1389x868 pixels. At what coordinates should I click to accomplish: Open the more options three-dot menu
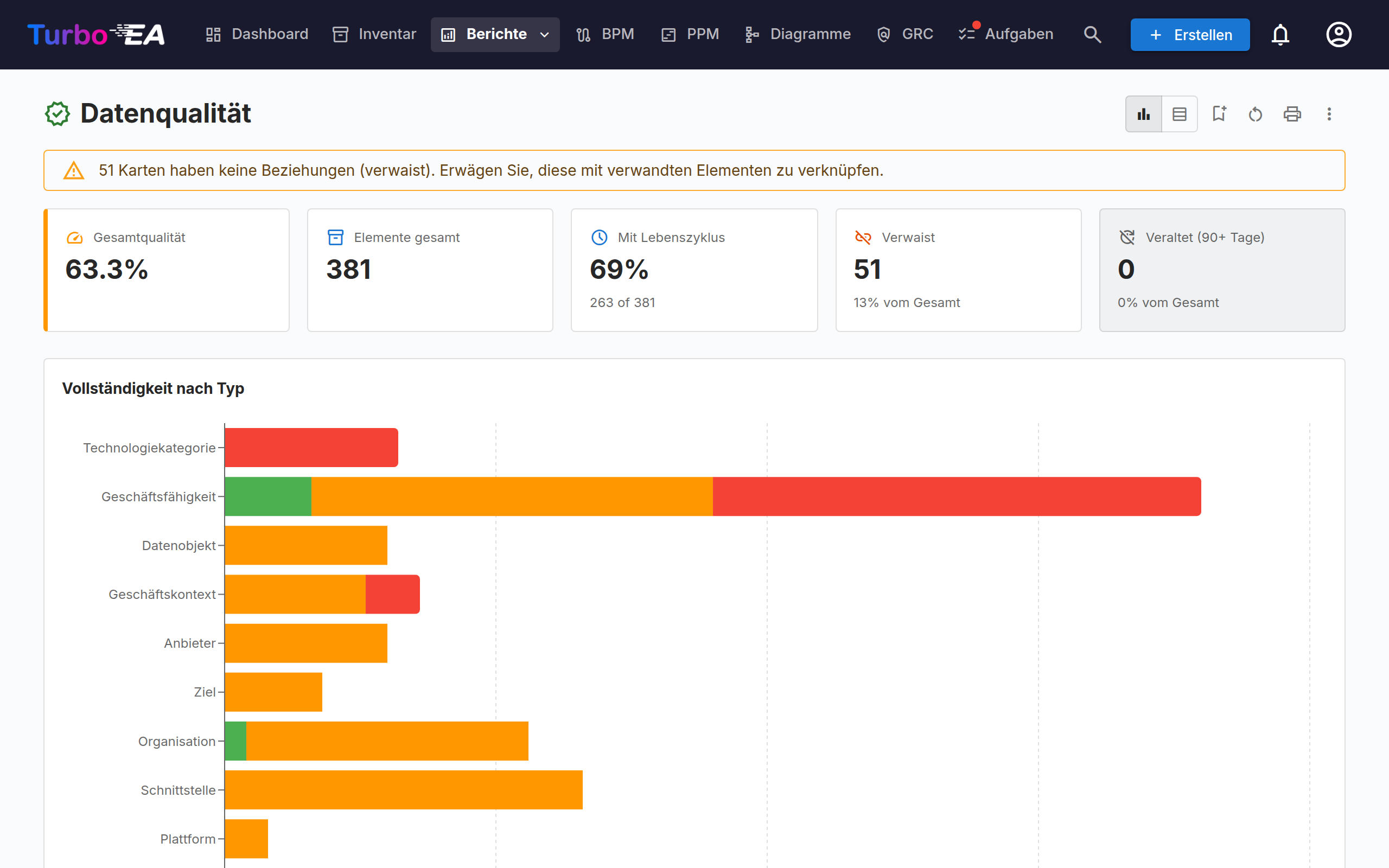pyautogui.click(x=1329, y=114)
